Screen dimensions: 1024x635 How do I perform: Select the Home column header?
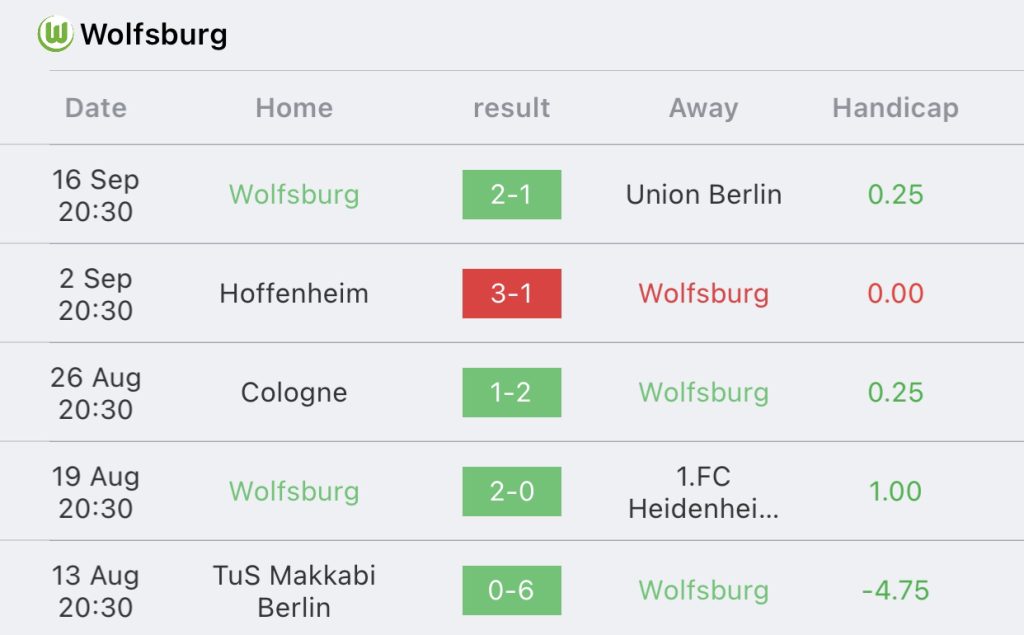294,108
